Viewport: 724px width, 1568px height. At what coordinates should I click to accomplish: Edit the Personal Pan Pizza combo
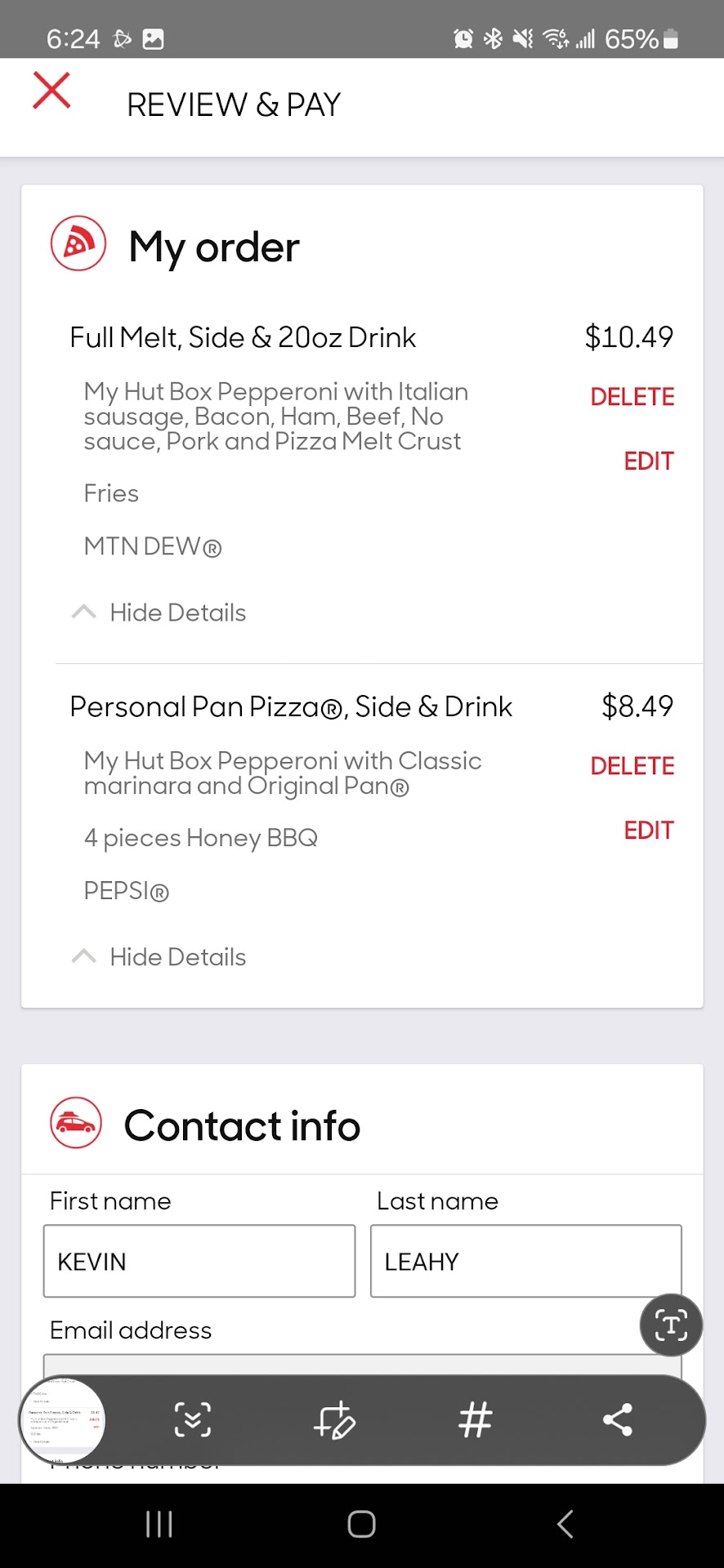click(x=648, y=831)
